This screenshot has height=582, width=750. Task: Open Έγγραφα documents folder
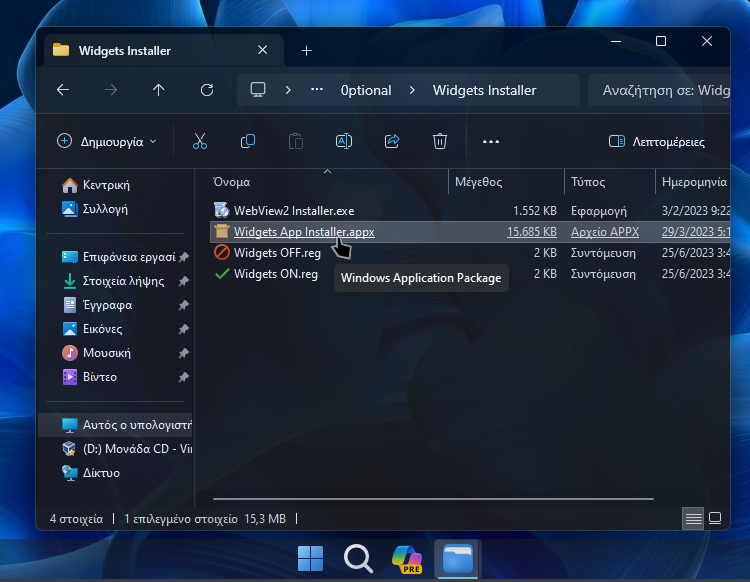tap(107, 305)
